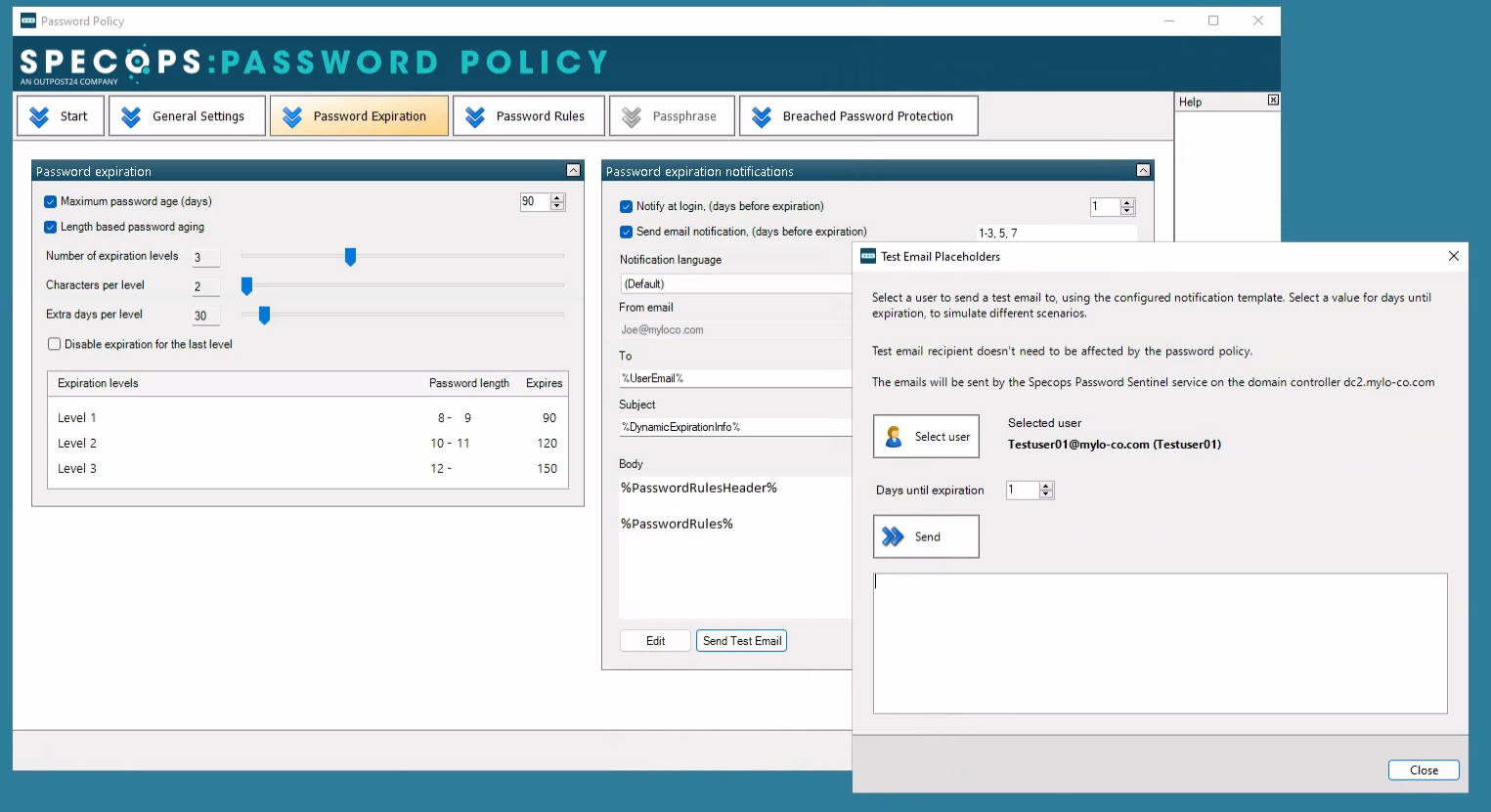Click the double-arrow icon on Send button
The image size is (1491, 812).
click(893, 536)
